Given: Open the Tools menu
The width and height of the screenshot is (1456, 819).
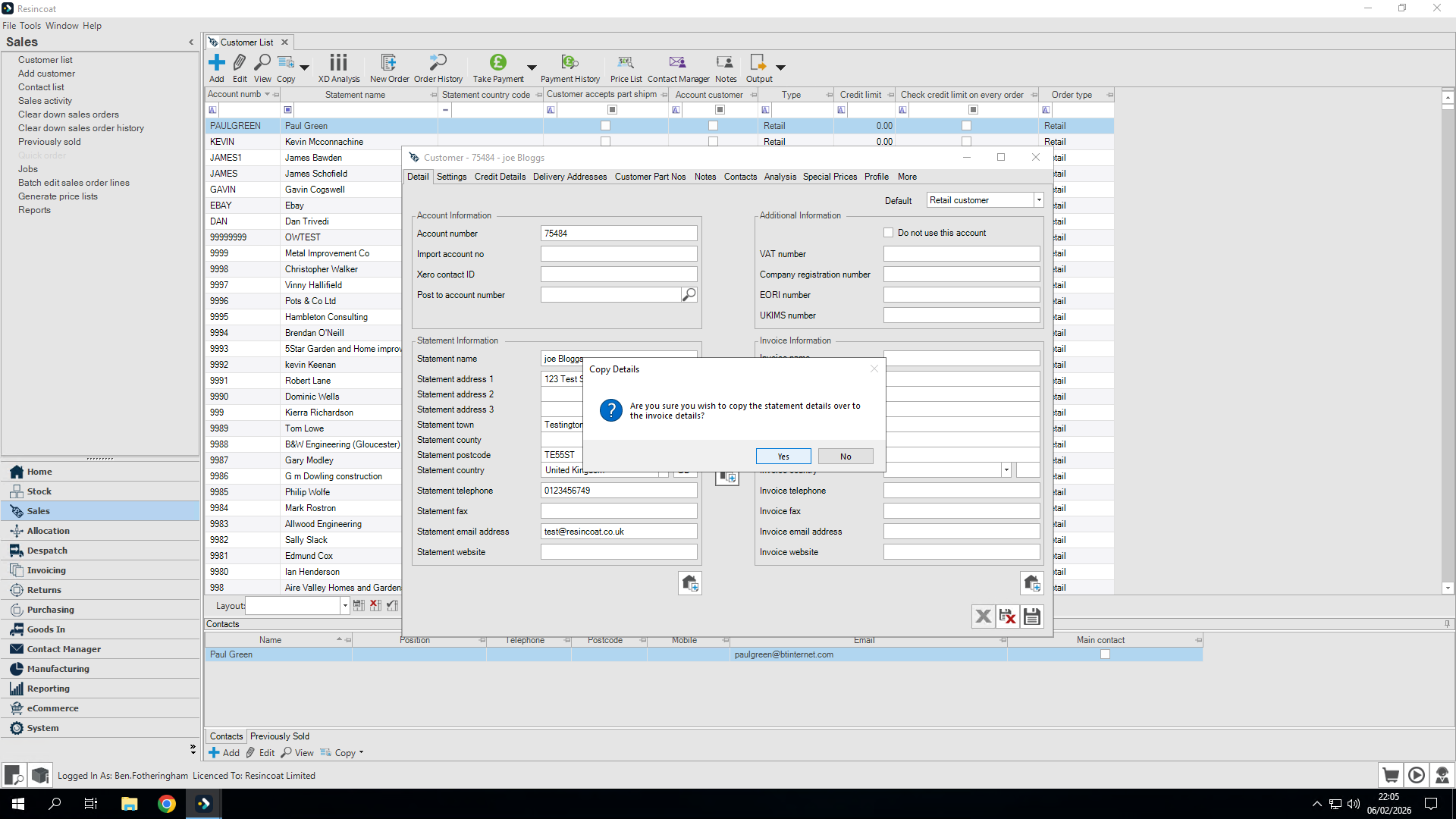Looking at the screenshot, I should click(x=30, y=26).
